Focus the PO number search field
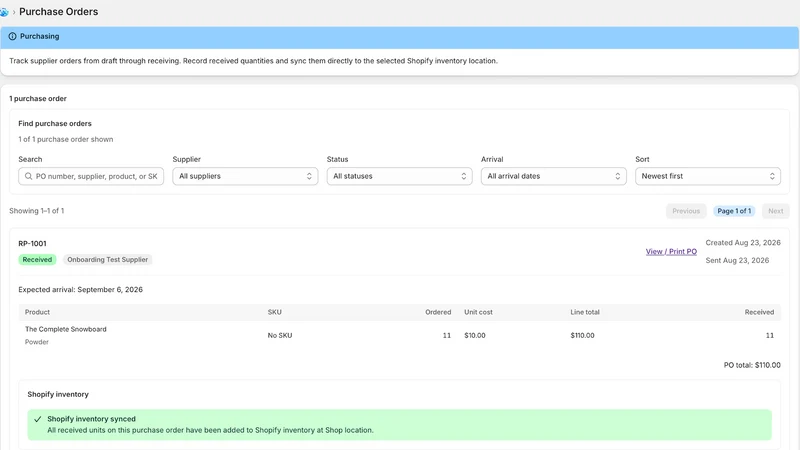 (x=91, y=176)
